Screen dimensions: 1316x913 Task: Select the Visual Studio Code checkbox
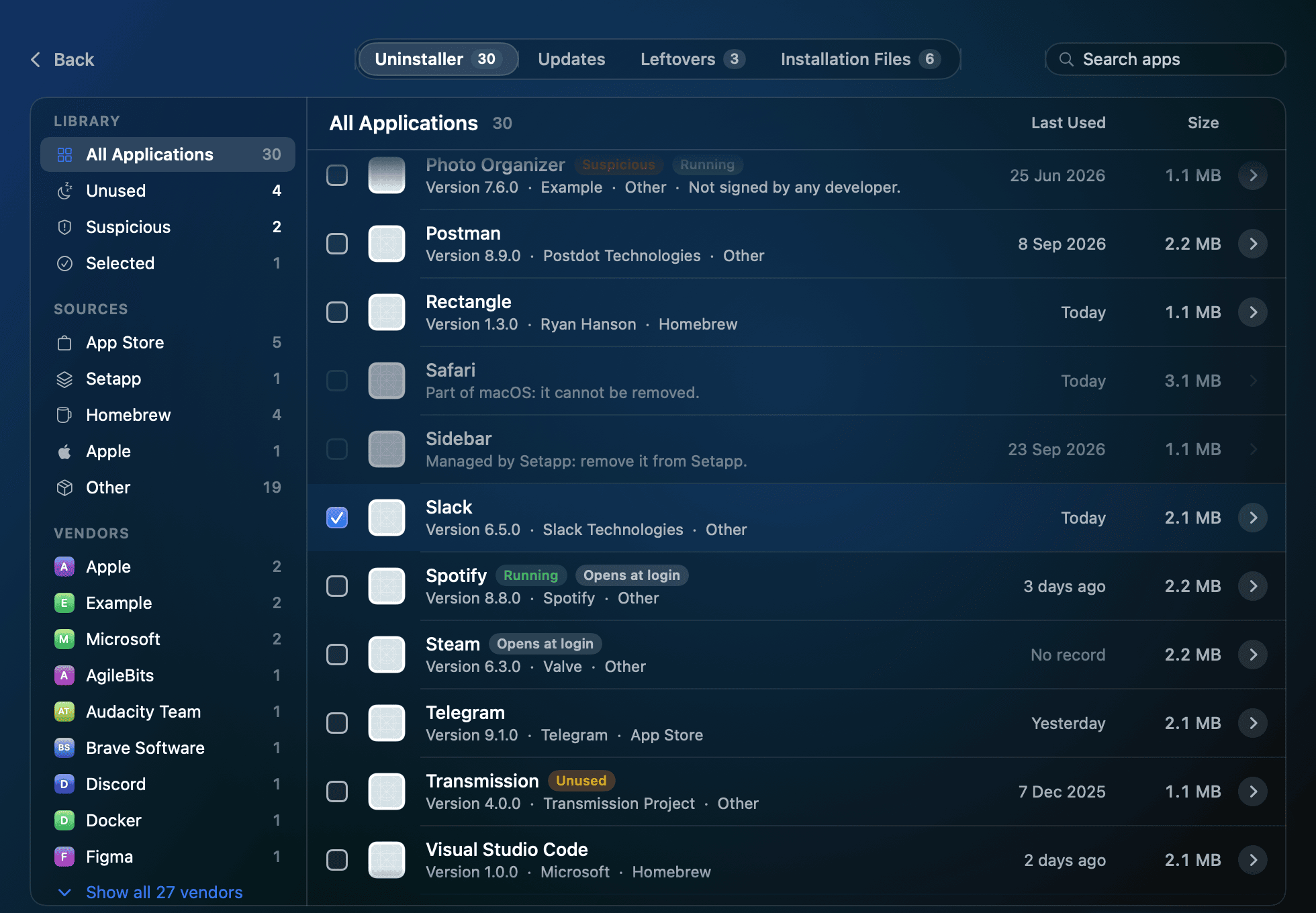337,860
